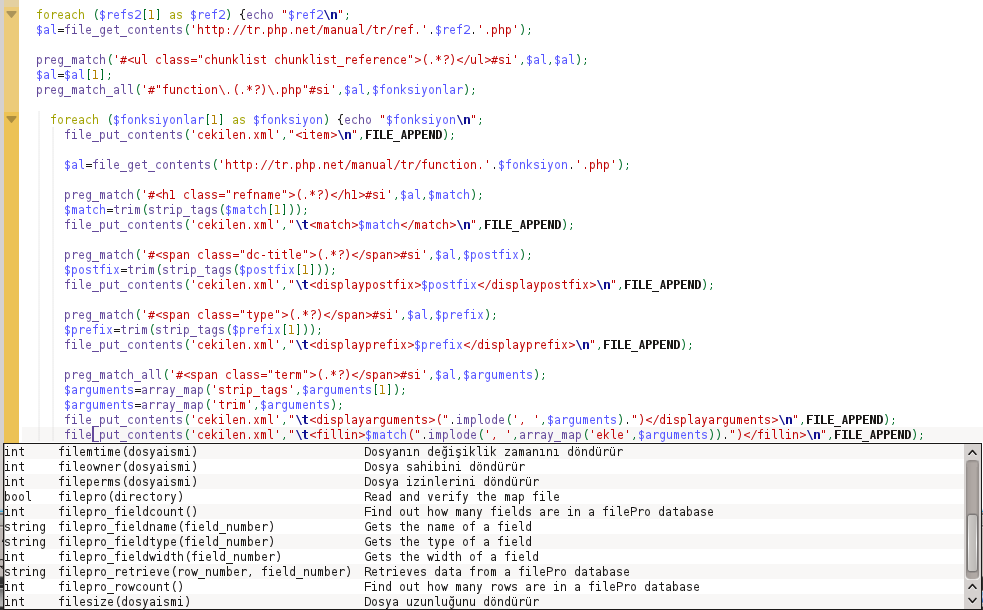983x610 pixels.
Task: Select fileperms(dosyaismi) suggestion
Action: [483, 481]
